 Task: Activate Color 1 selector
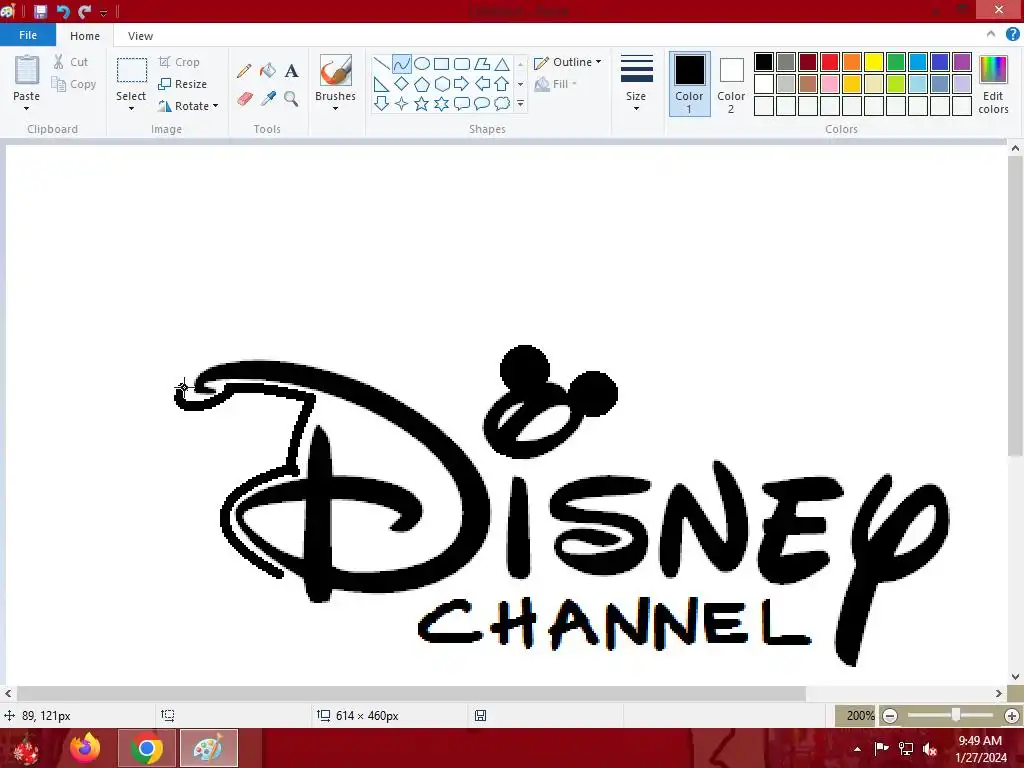click(x=689, y=84)
